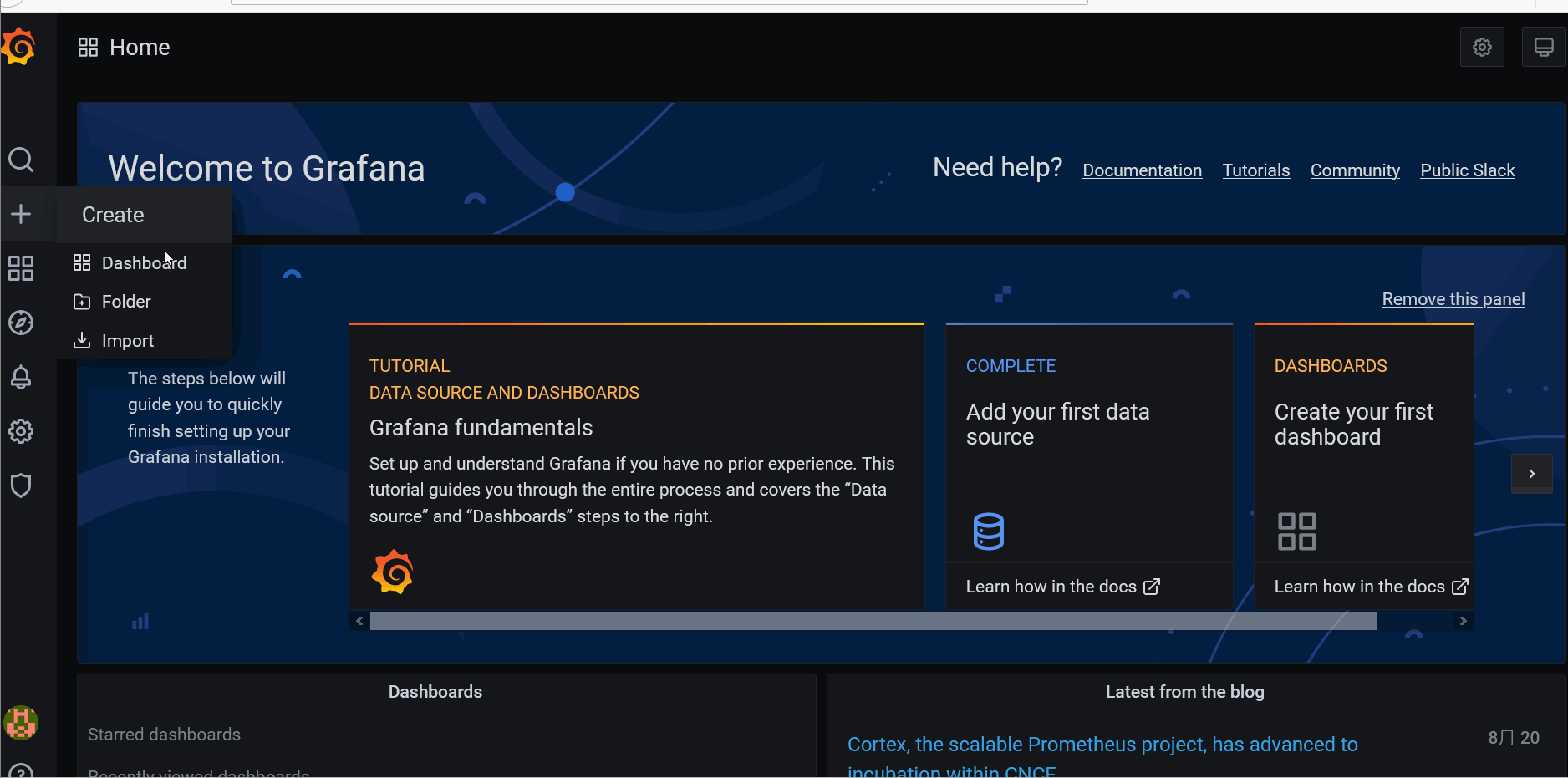Open the Dashboards sidebar icon
The height and width of the screenshot is (778, 1568).
pos(21,268)
